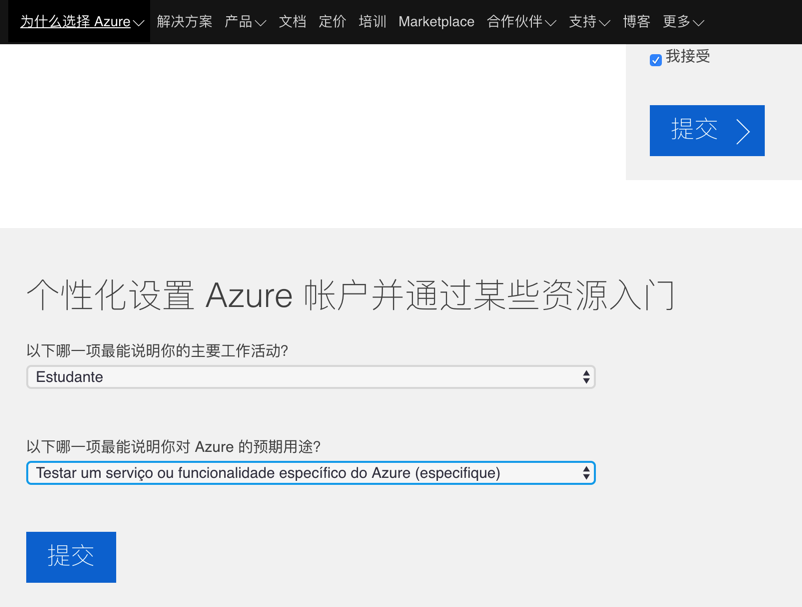
Task: Open the 培训 navigation link
Action: (372, 21)
